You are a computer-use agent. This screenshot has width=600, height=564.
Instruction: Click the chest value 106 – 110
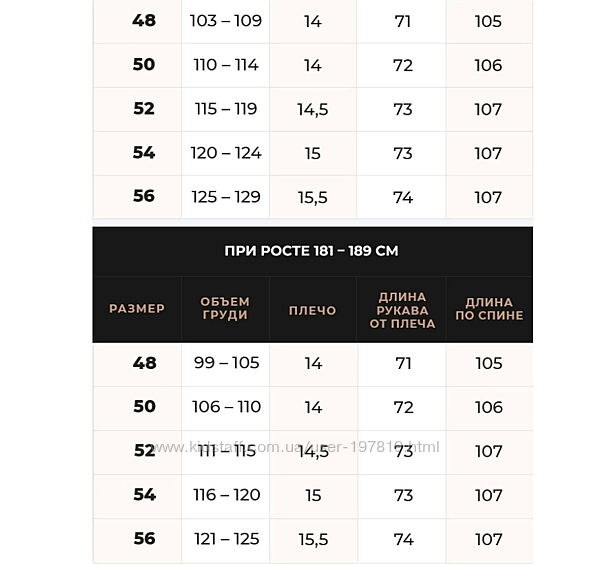pos(226,407)
